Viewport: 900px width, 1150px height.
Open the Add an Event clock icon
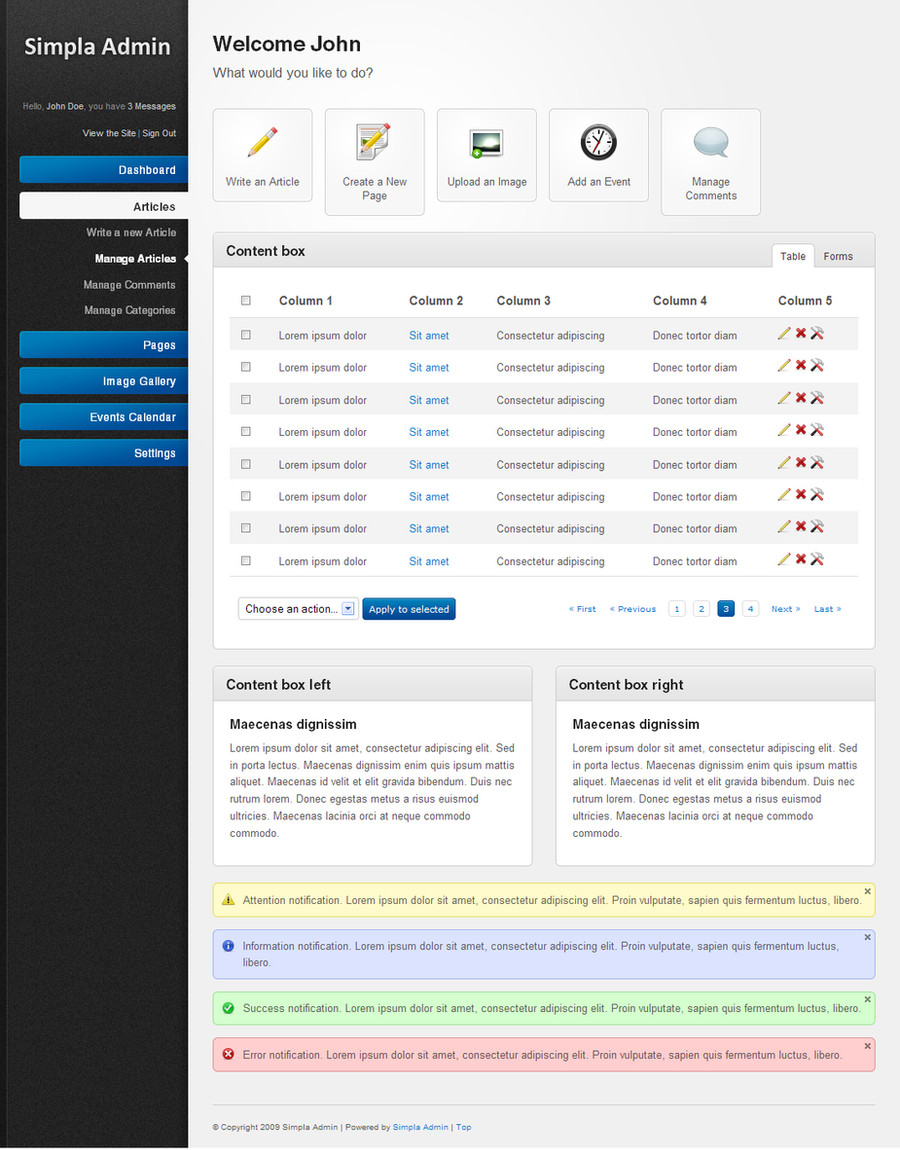599,142
